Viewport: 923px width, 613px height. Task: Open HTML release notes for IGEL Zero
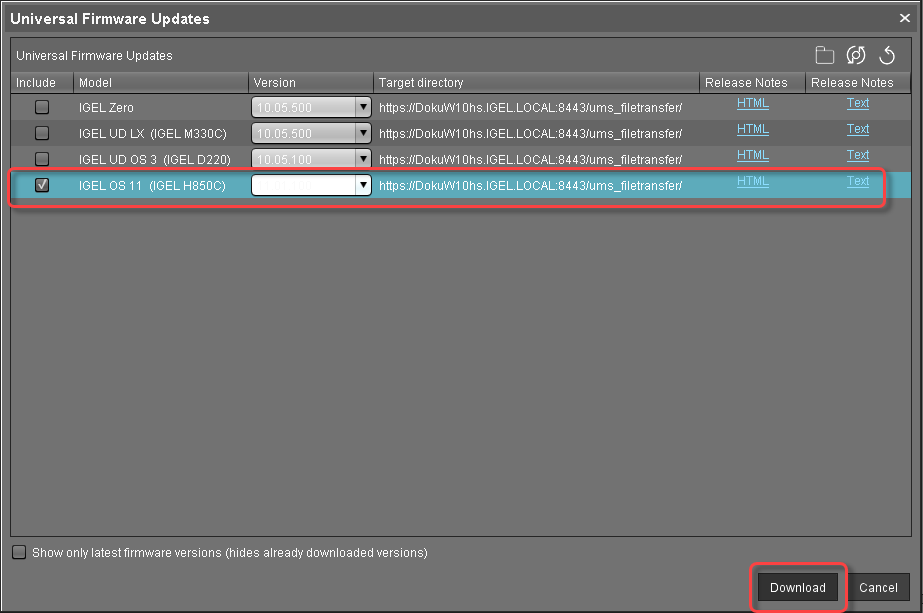point(752,103)
